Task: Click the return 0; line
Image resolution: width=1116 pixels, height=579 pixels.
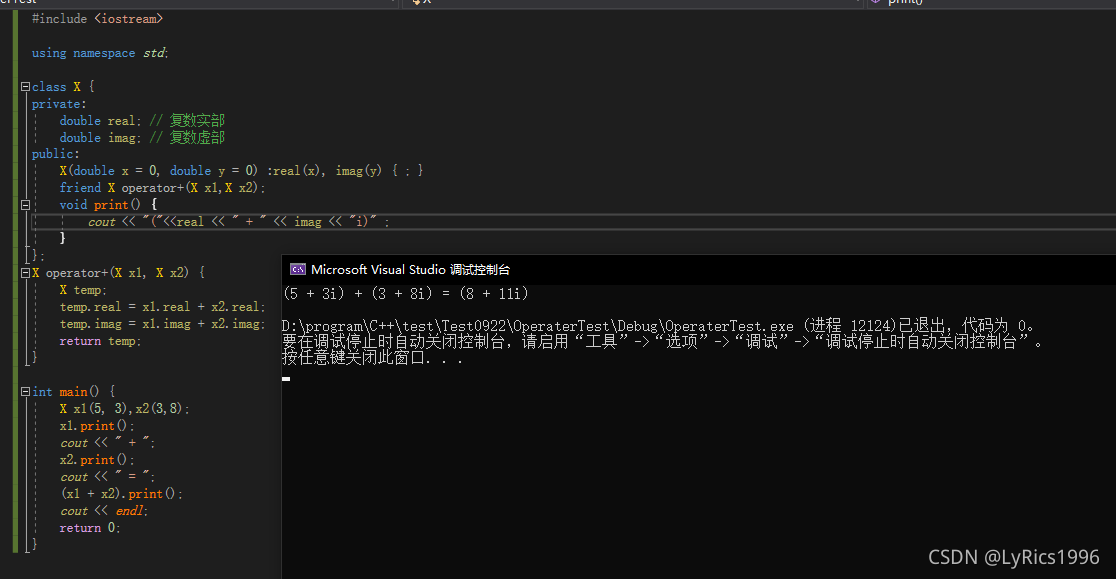Action: point(90,528)
